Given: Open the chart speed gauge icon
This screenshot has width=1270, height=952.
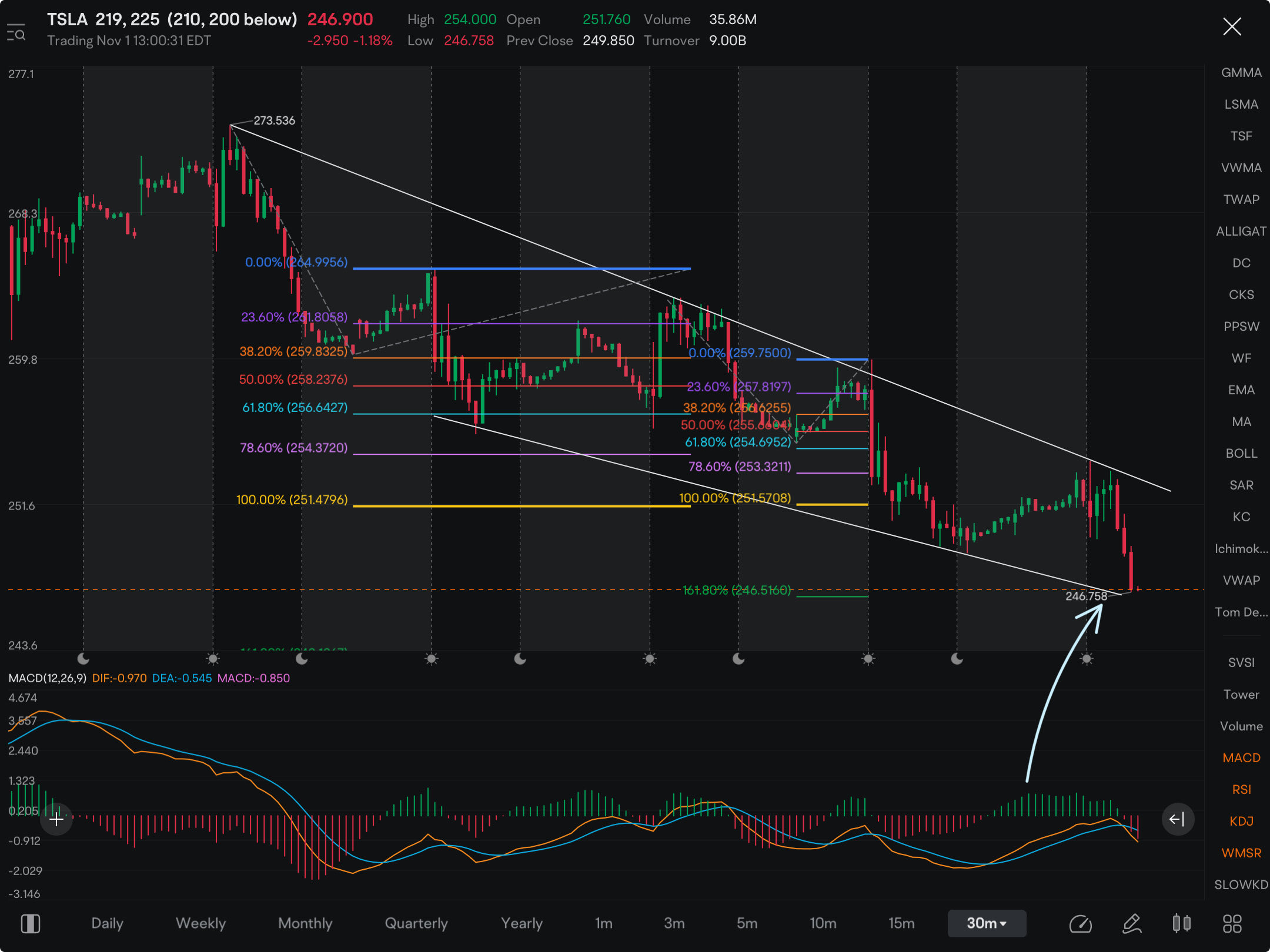Looking at the screenshot, I should click(x=1080, y=924).
